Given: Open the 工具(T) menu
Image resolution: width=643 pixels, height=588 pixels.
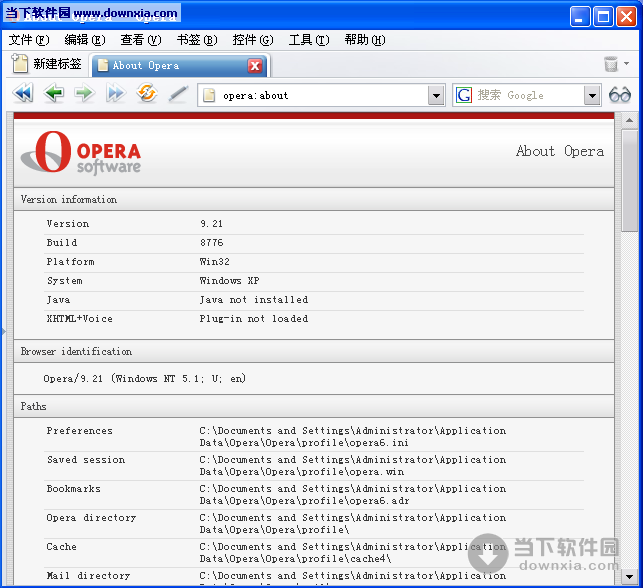Looking at the screenshot, I should (309, 40).
